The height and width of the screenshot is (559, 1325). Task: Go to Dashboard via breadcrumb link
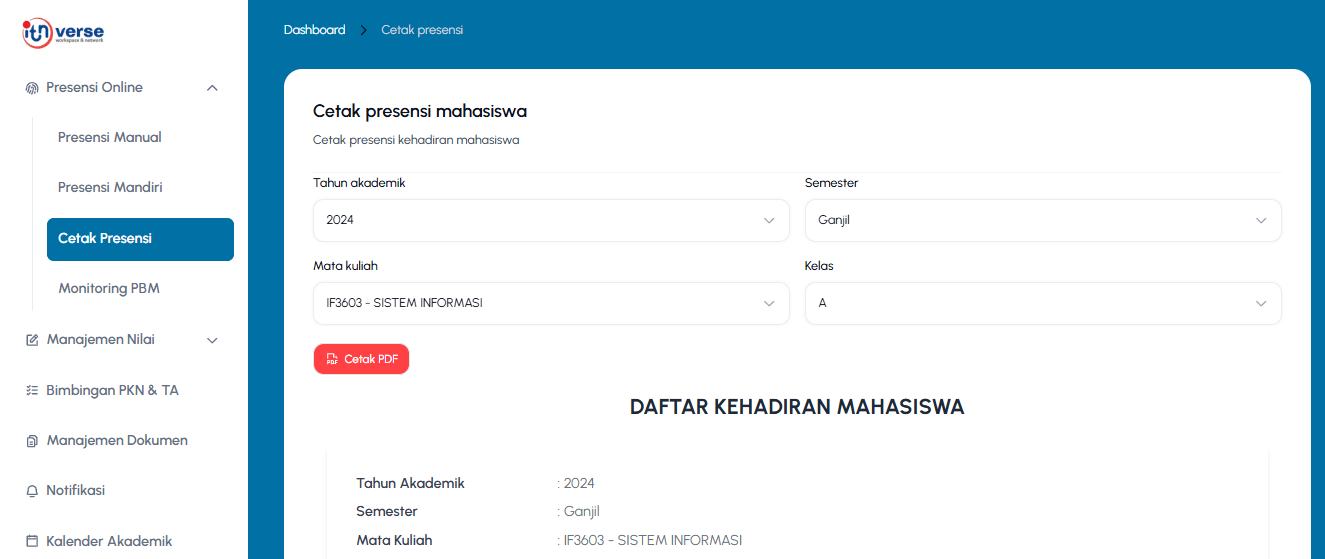(314, 30)
